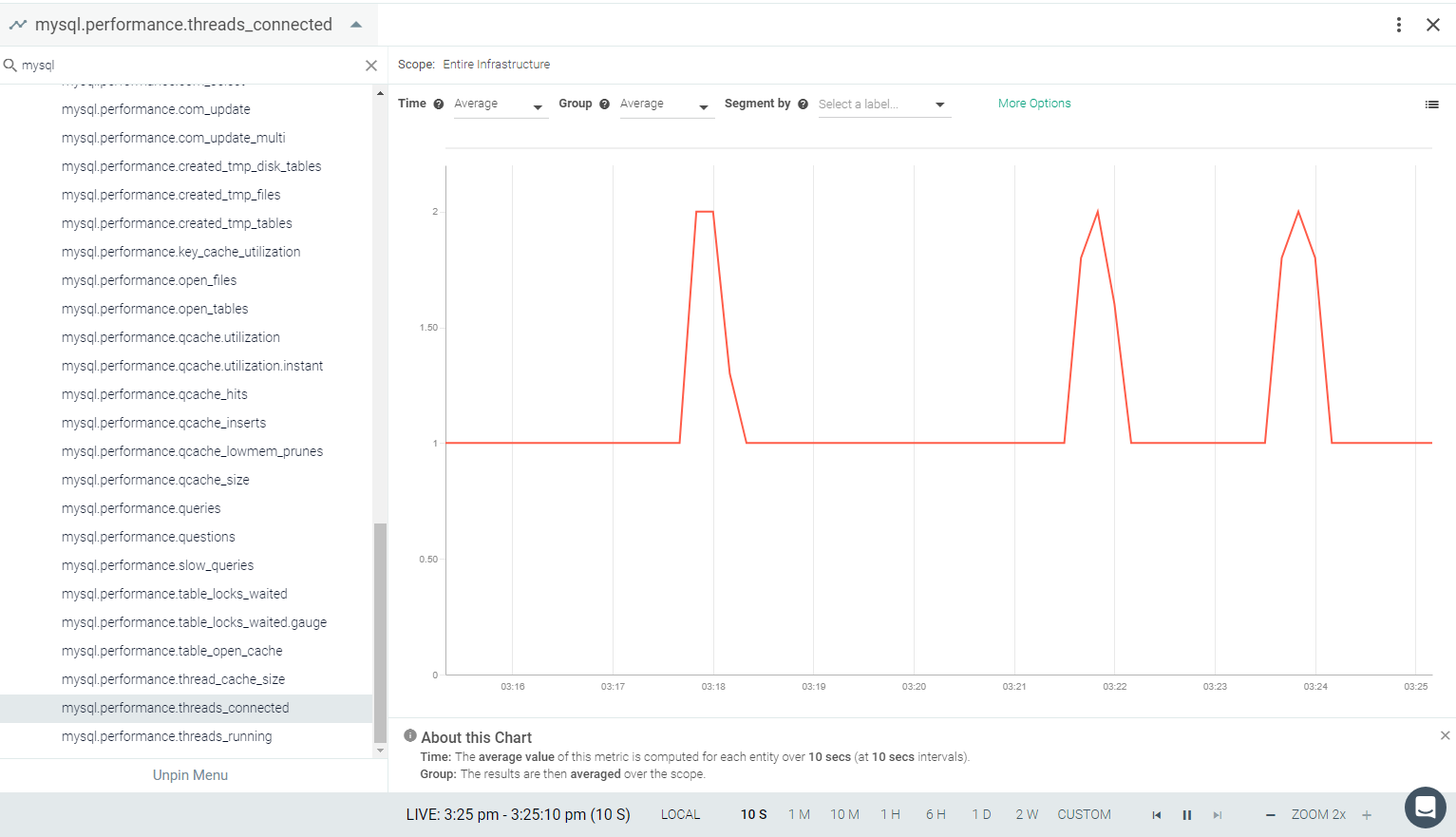The width and height of the screenshot is (1456, 837).
Task: Open the chat support bubble
Action: pos(1425,808)
